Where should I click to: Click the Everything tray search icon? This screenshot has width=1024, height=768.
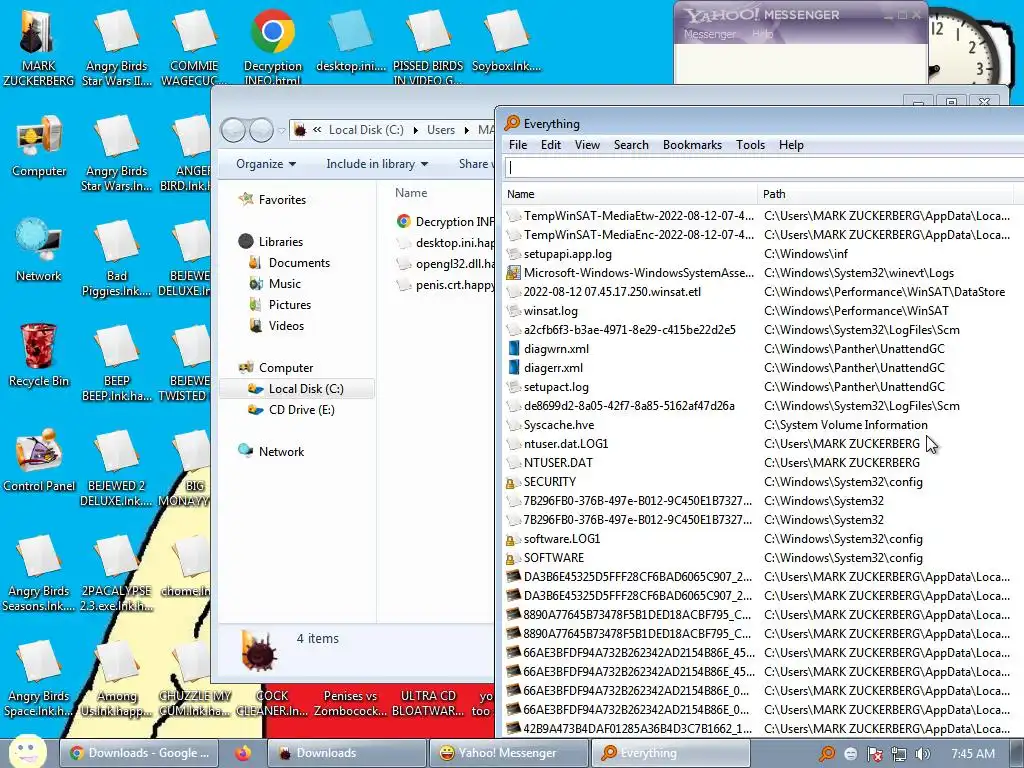click(x=827, y=754)
